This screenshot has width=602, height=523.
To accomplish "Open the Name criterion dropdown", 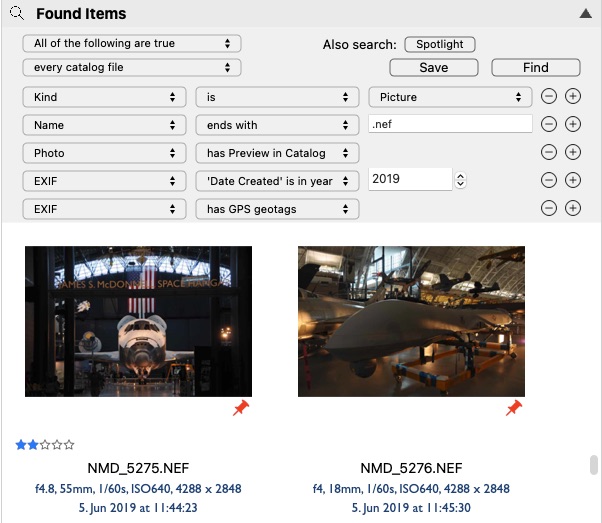I will point(104,125).
